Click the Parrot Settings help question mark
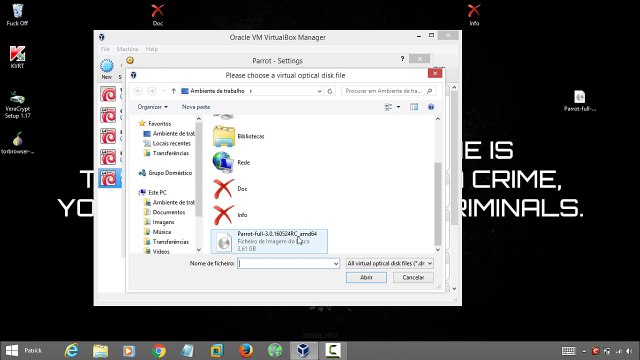 point(402,59)
